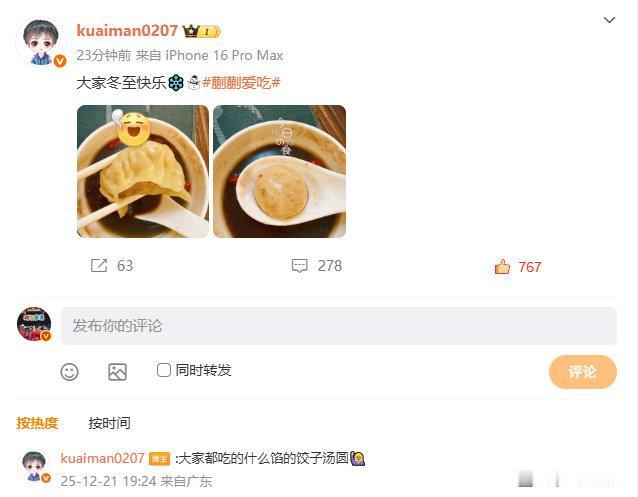Image resolution: width=638 pixels, height=497 pixels.
Task: View the tangyuan spoon photo thumbnail
Action: (x=280, y=171)
